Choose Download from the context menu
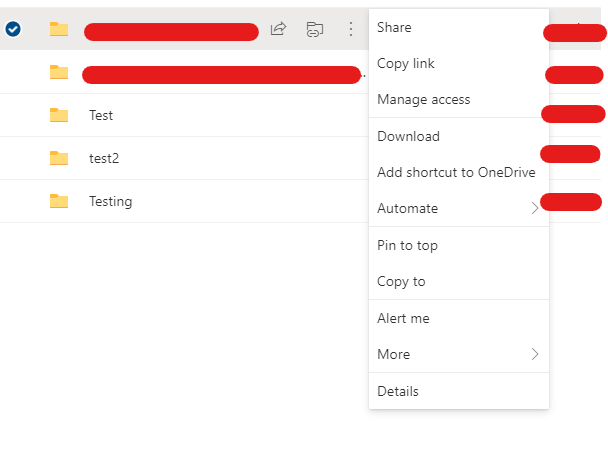Viewport: 608px width, 449px height. pyautogui.click(x=408, y=137)
